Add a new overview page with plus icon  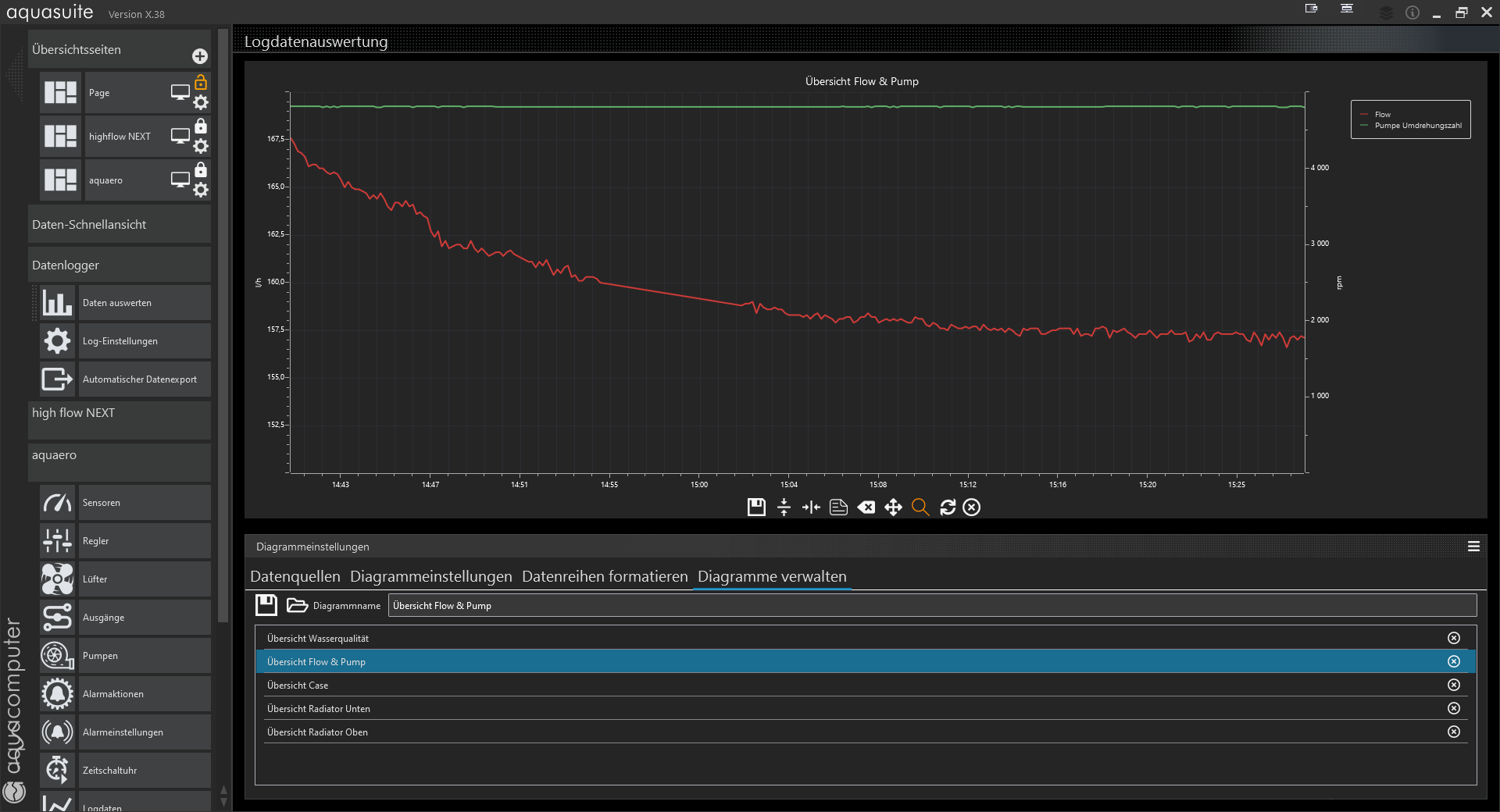tap(200, 56)
